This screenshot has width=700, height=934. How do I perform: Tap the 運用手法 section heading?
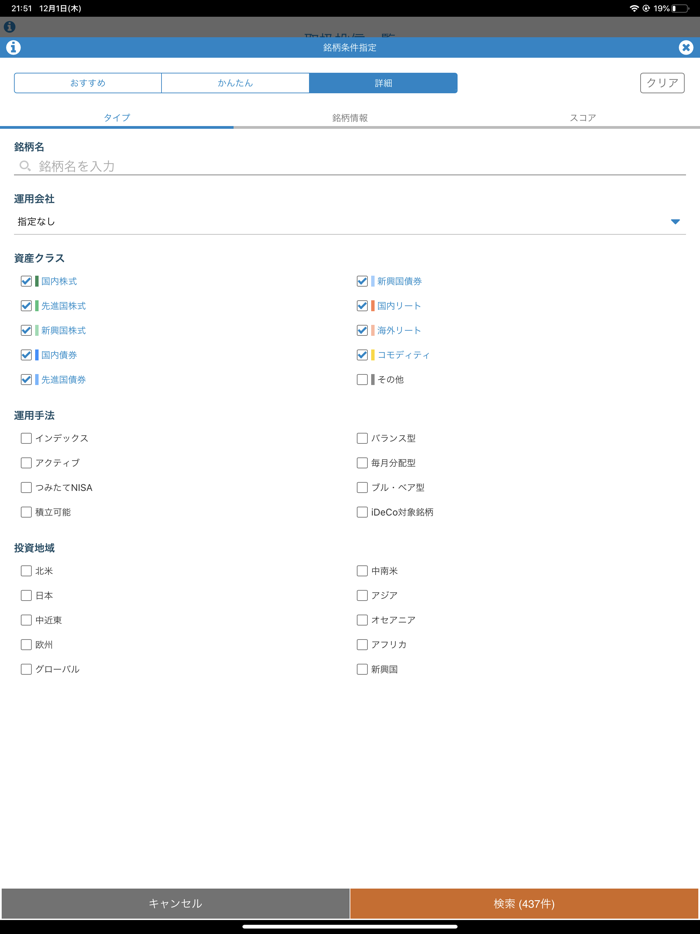35,415
